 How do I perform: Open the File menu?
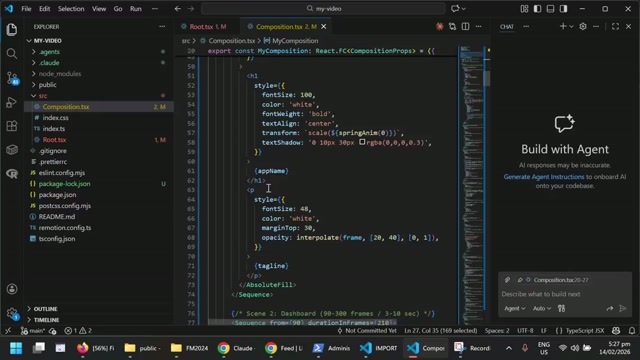tap(26, 9)
